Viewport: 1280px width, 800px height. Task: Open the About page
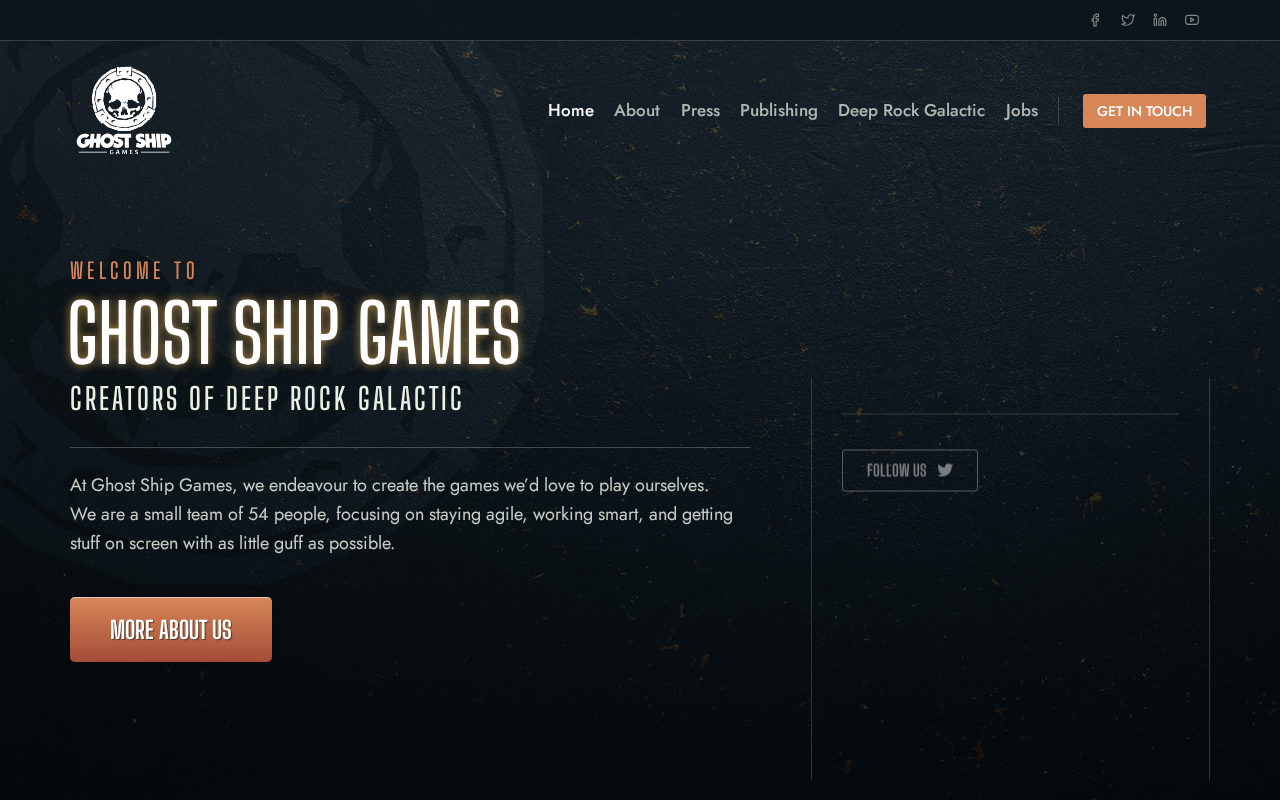click(637, 111)
